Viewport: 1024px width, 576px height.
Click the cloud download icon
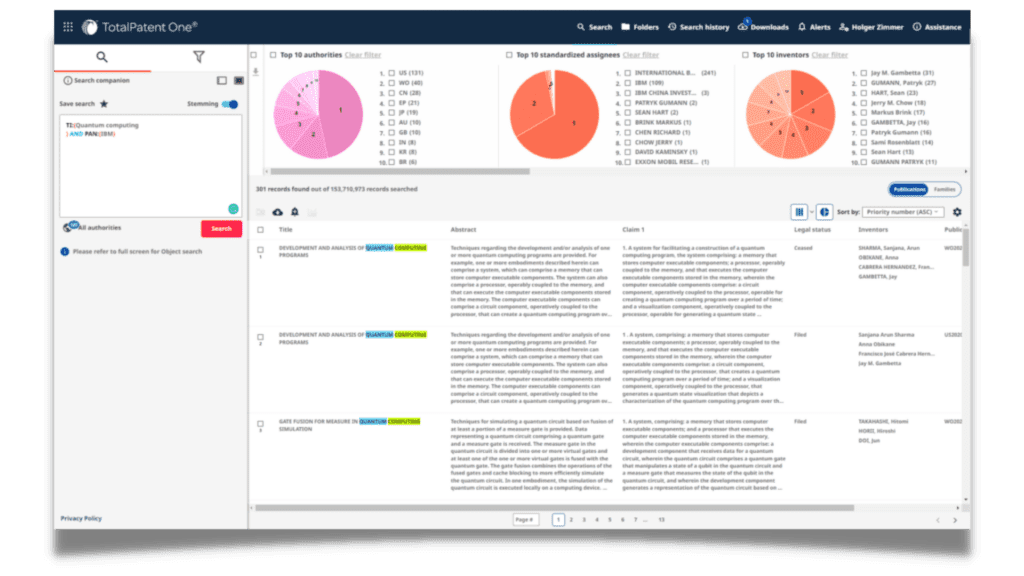pyautogui.click(x=278, y=212)
